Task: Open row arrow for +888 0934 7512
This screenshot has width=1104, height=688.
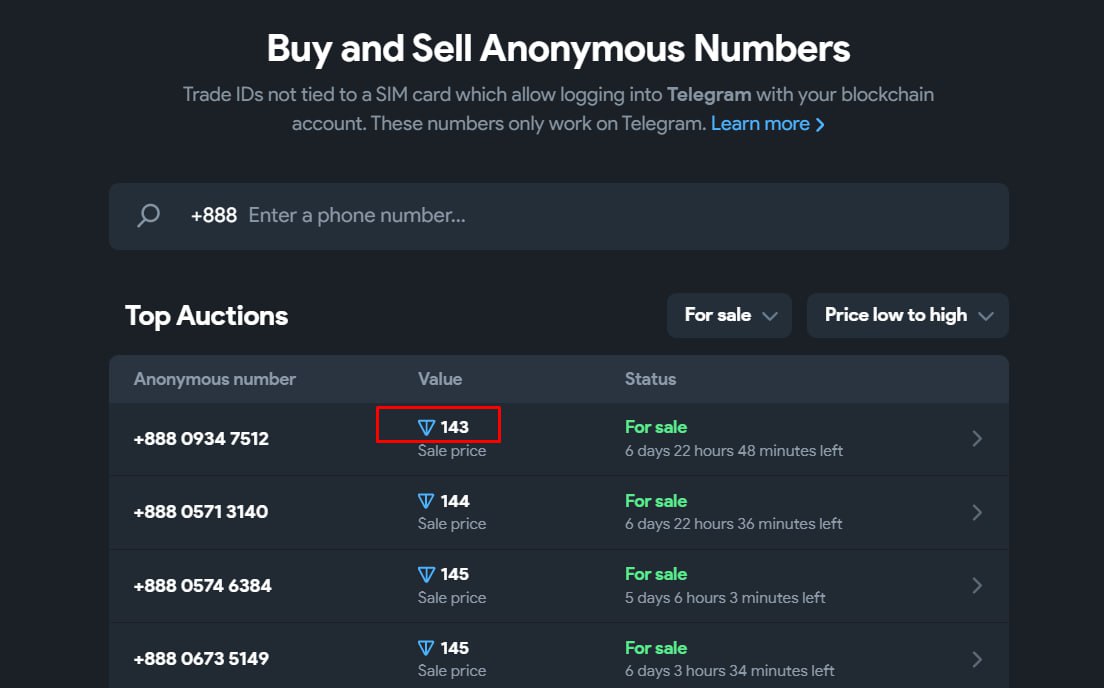Action: point(977,438)
